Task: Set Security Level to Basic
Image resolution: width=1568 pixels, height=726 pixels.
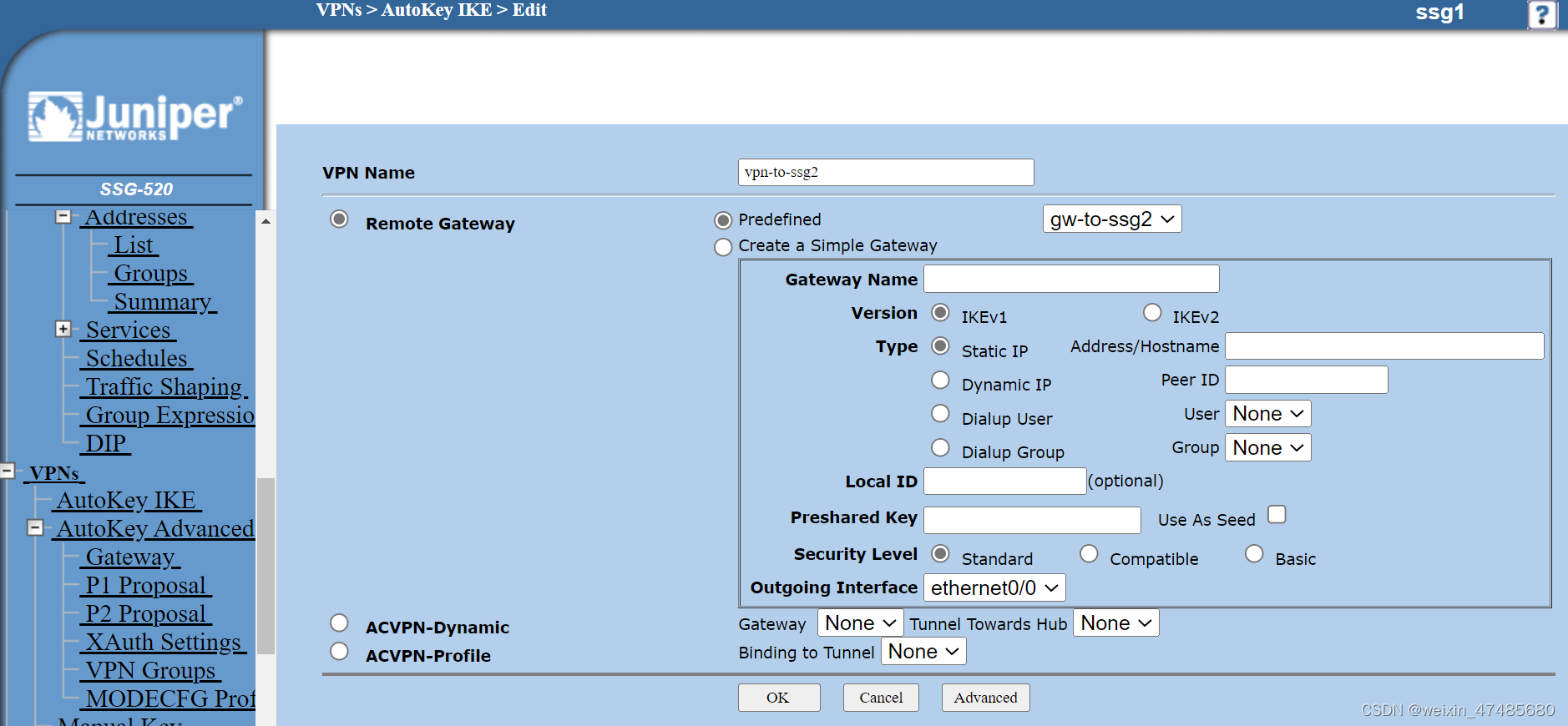Action: (1254, 554)
